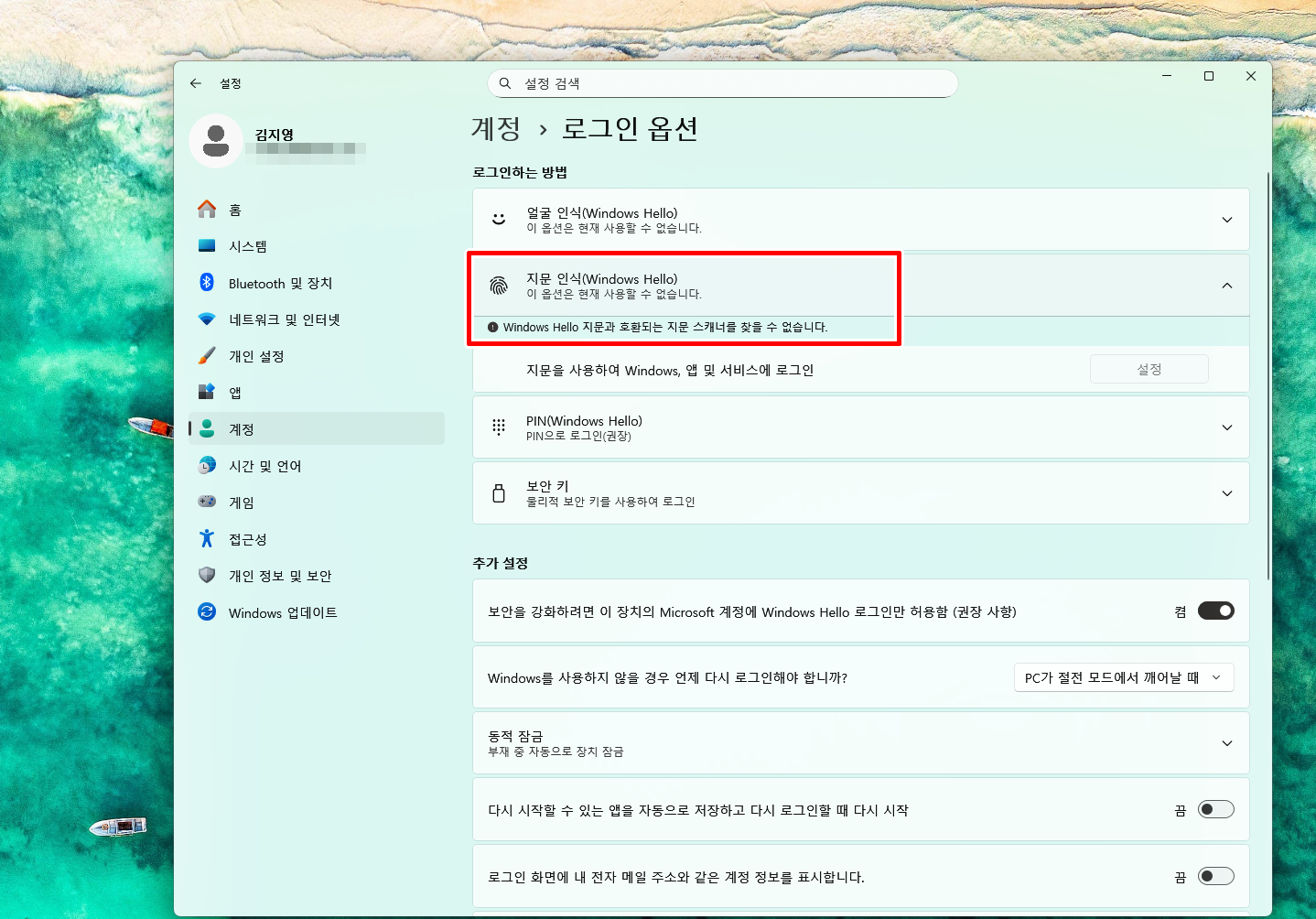Expand 동적 잠금 section chevron
Image resolution: width=1316 pixels, height=919 pixels.
click(x=1227, y=743)
